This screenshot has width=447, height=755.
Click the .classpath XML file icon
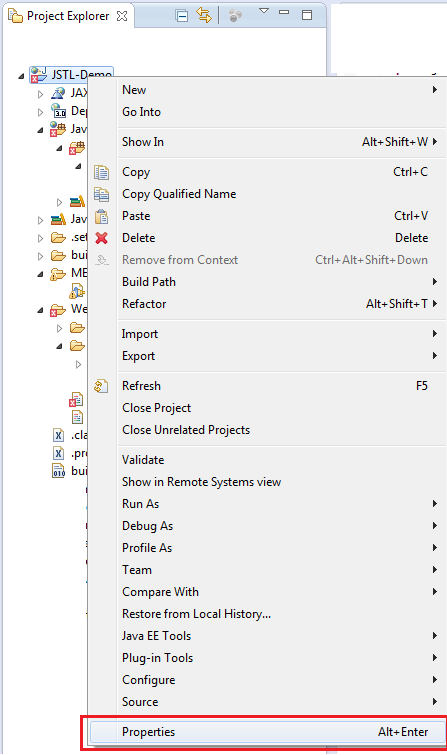tap(58, 435)
